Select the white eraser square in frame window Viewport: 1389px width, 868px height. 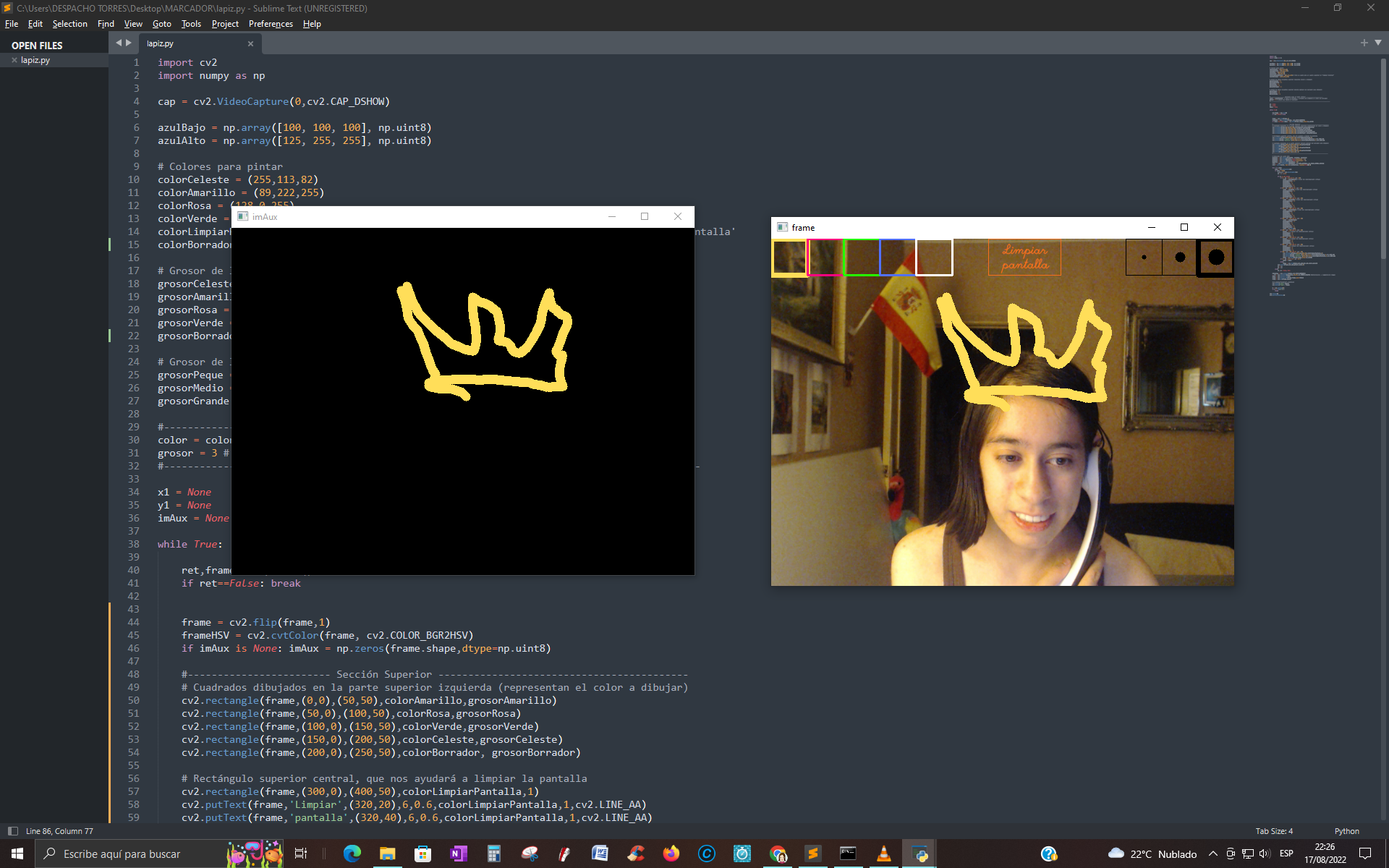click(x=935, y=258)
